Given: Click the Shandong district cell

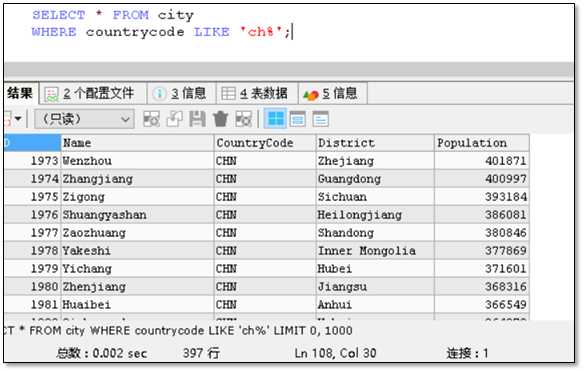Looking at the screenshot, I should coord(375,233).
